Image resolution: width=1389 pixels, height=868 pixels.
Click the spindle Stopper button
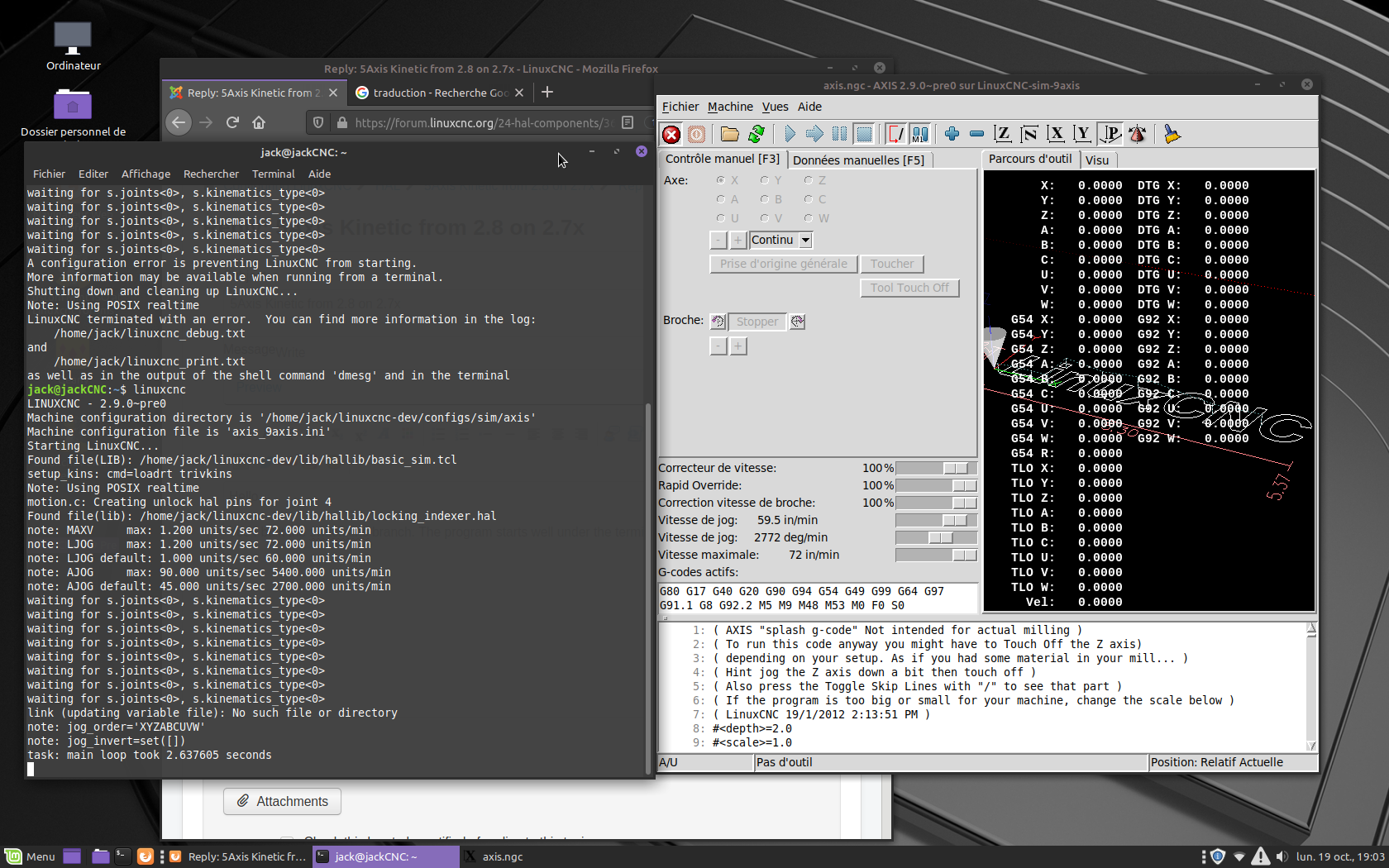tap(757, 322)
